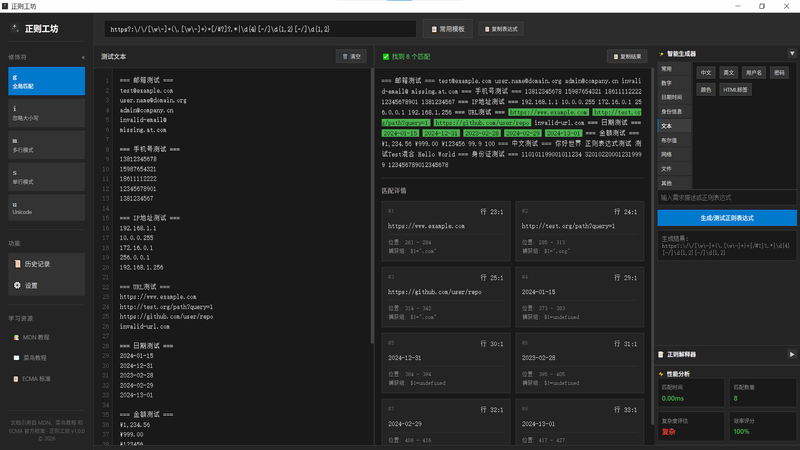Click 生成/测试正则表达式 button
The height and width of the screenshot is (450, 800).
coord(727,218)
